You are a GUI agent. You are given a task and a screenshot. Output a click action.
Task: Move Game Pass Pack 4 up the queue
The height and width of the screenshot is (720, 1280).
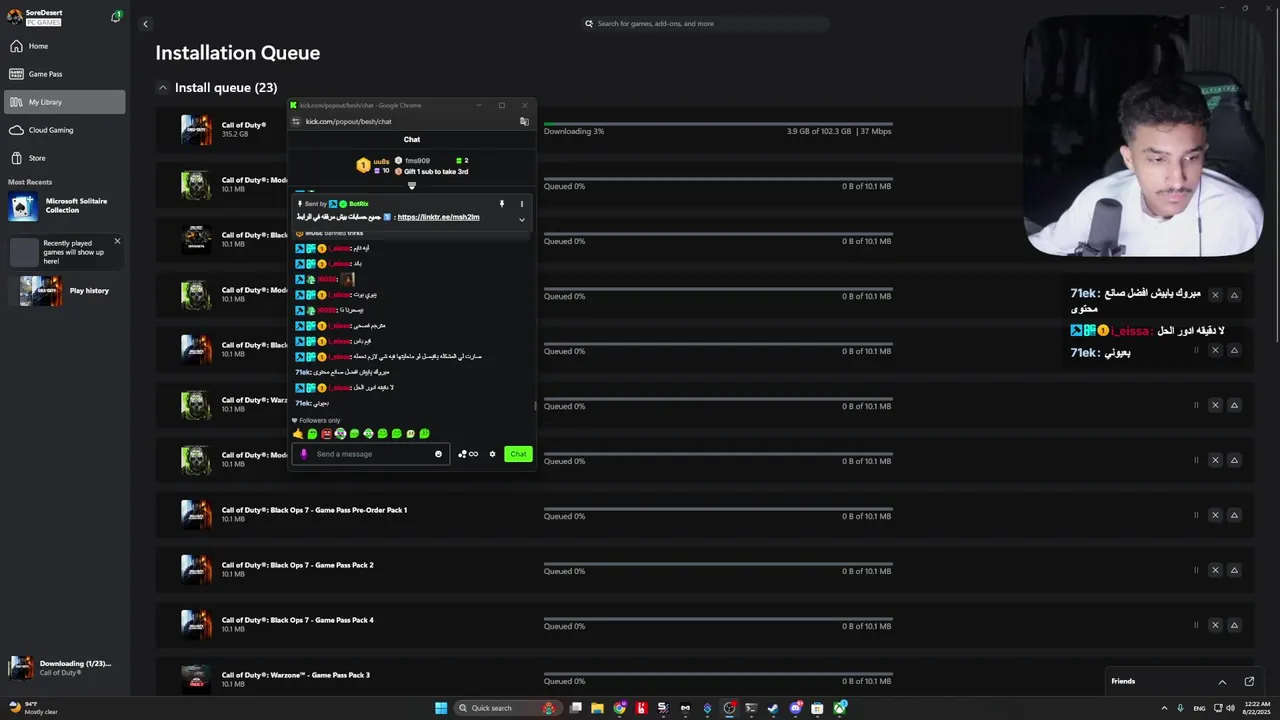point(1234,625)
